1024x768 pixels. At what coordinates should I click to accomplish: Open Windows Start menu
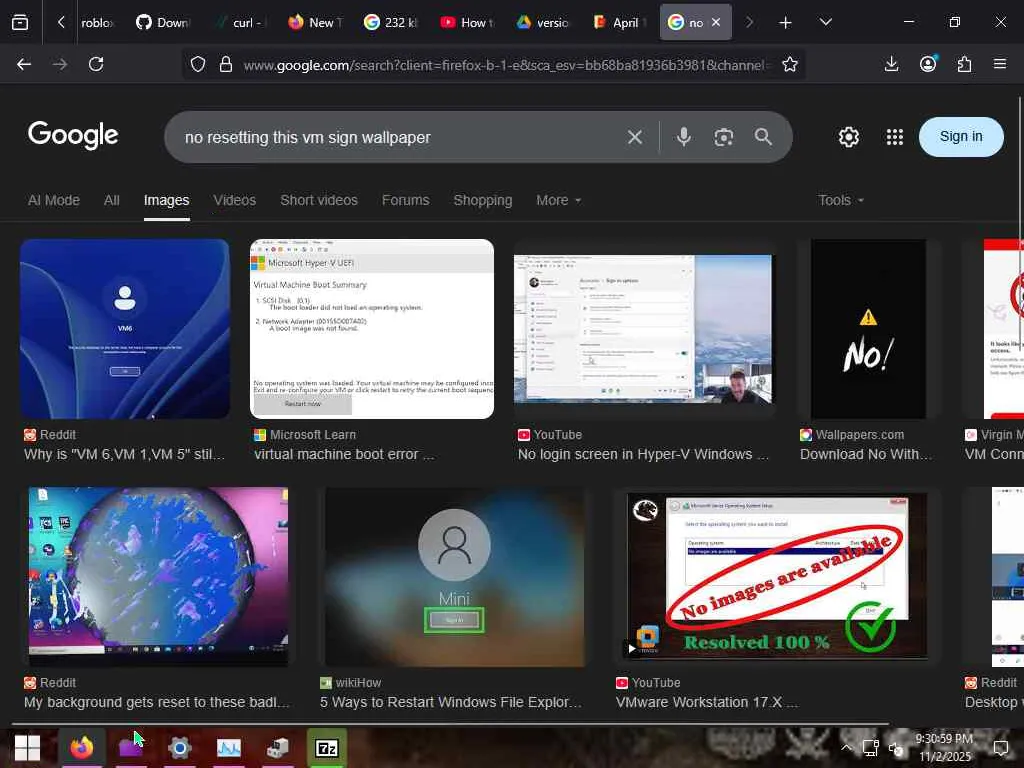click(x=27, y=748)
